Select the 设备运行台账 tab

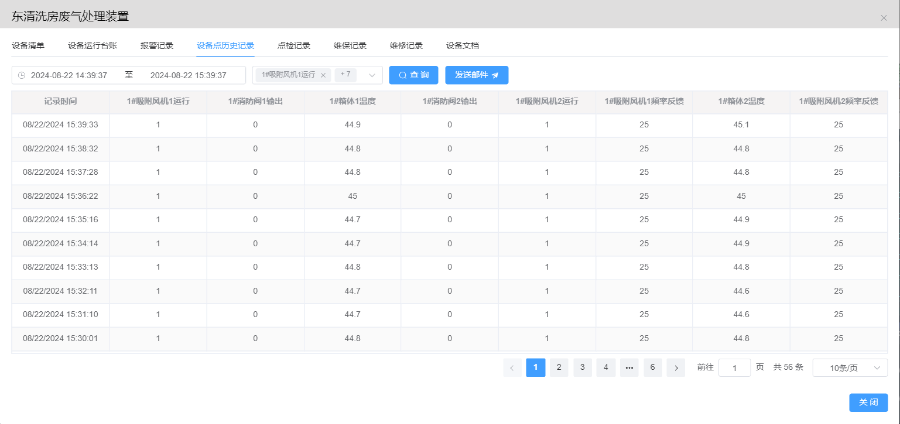click(x=92, y=45)
